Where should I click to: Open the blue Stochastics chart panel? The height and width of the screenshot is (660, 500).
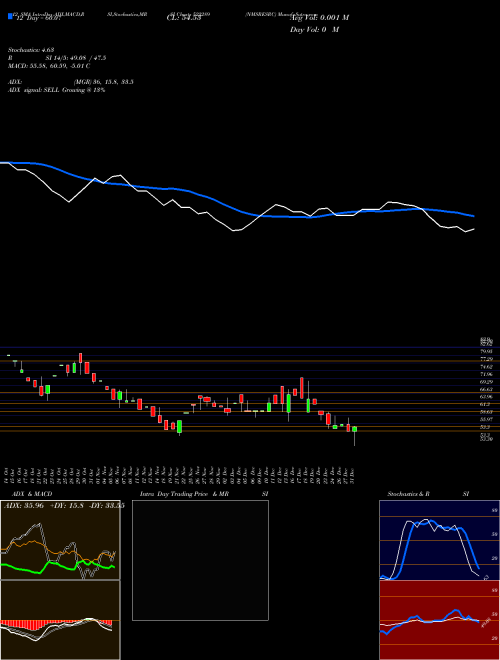pos(439,540)
